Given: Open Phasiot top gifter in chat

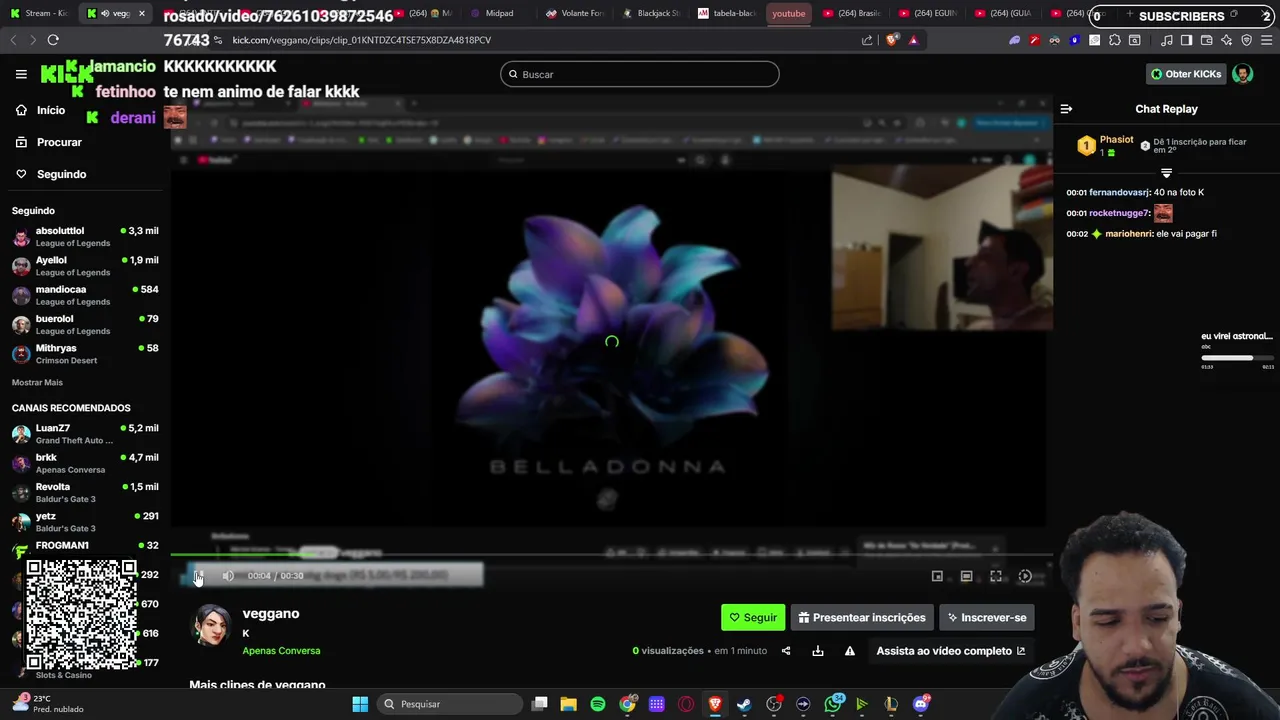Looking at the screenshot, I should [1106, 146].
